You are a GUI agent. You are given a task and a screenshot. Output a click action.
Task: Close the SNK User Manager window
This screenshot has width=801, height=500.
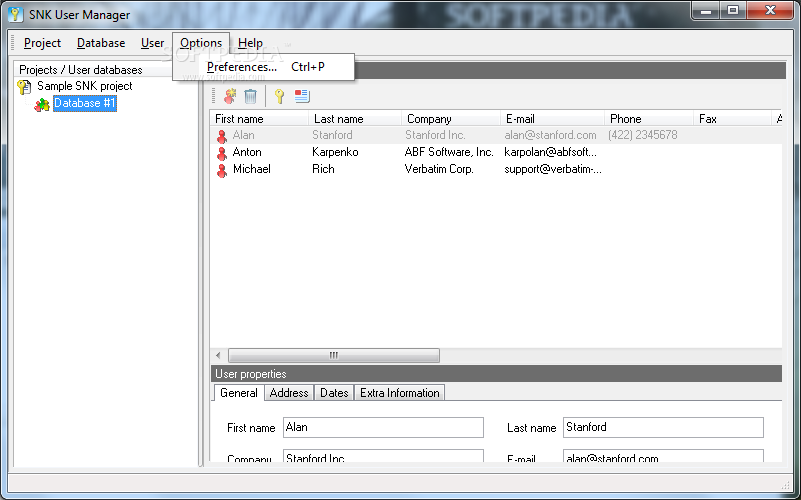(x=770, y=10)
